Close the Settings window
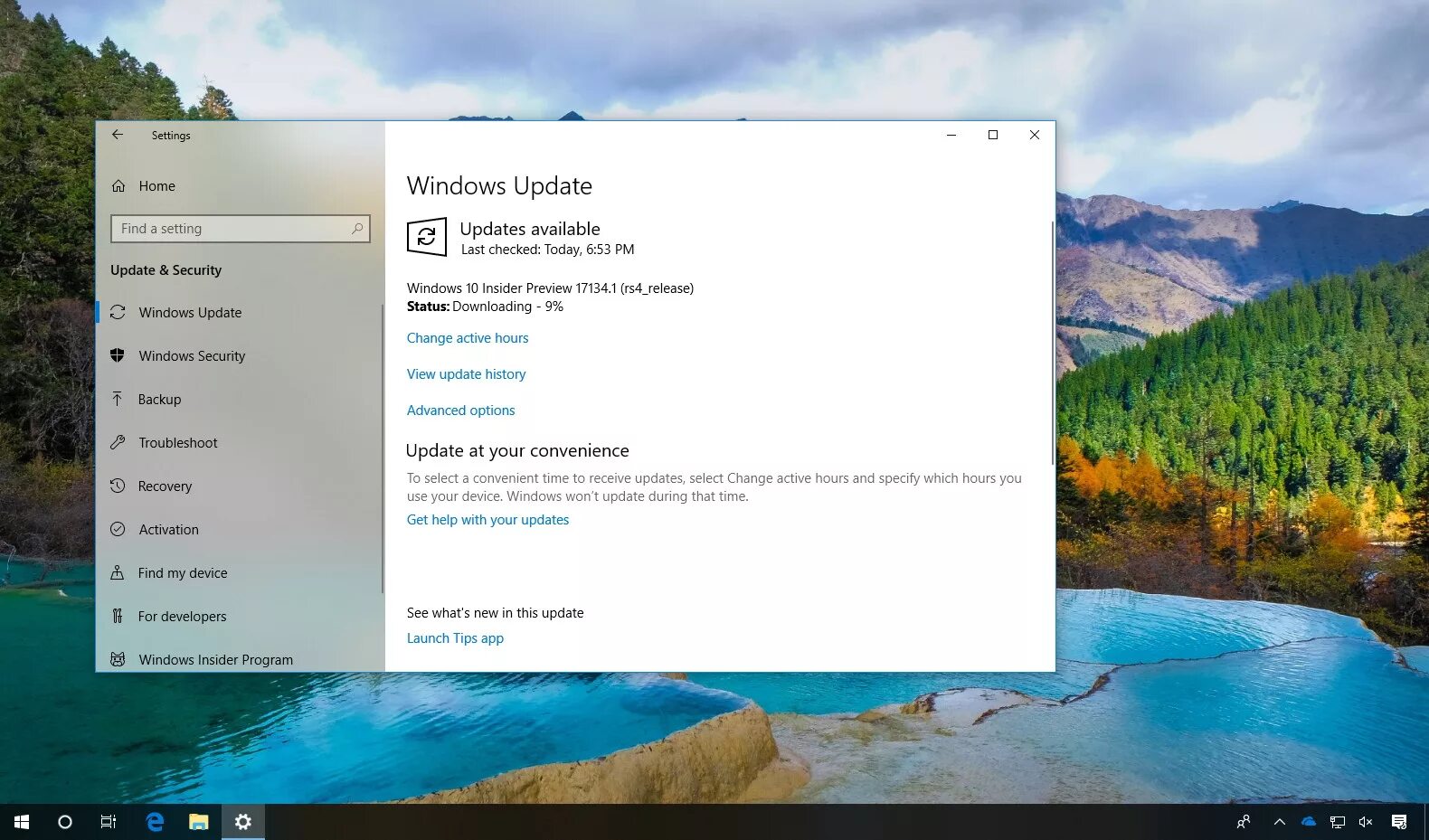This screenshot has height=840, width=1429. 1035,135
